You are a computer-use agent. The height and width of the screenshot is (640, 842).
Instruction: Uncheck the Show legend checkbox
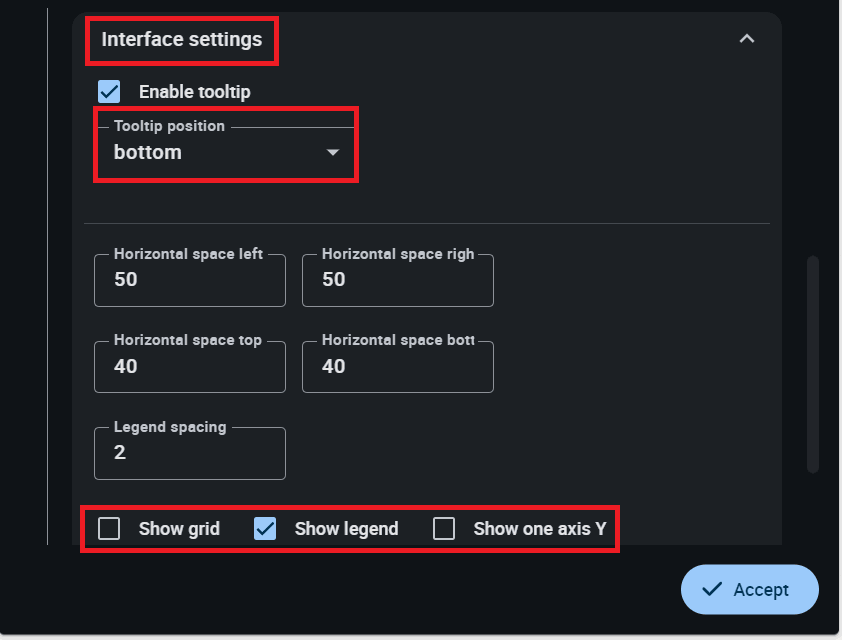265,529
